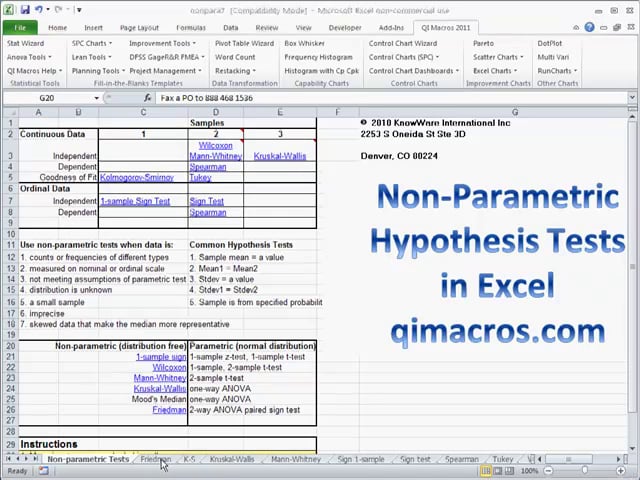Click the select-all corner of the worksheet

click(x=11, y=112)
